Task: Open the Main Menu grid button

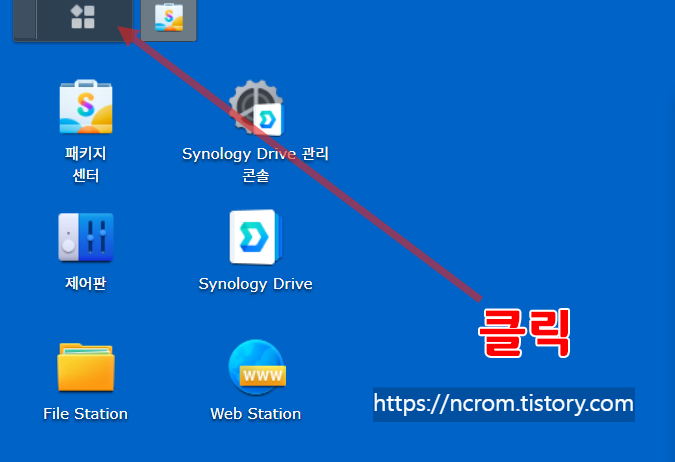Action: point(84,18)
